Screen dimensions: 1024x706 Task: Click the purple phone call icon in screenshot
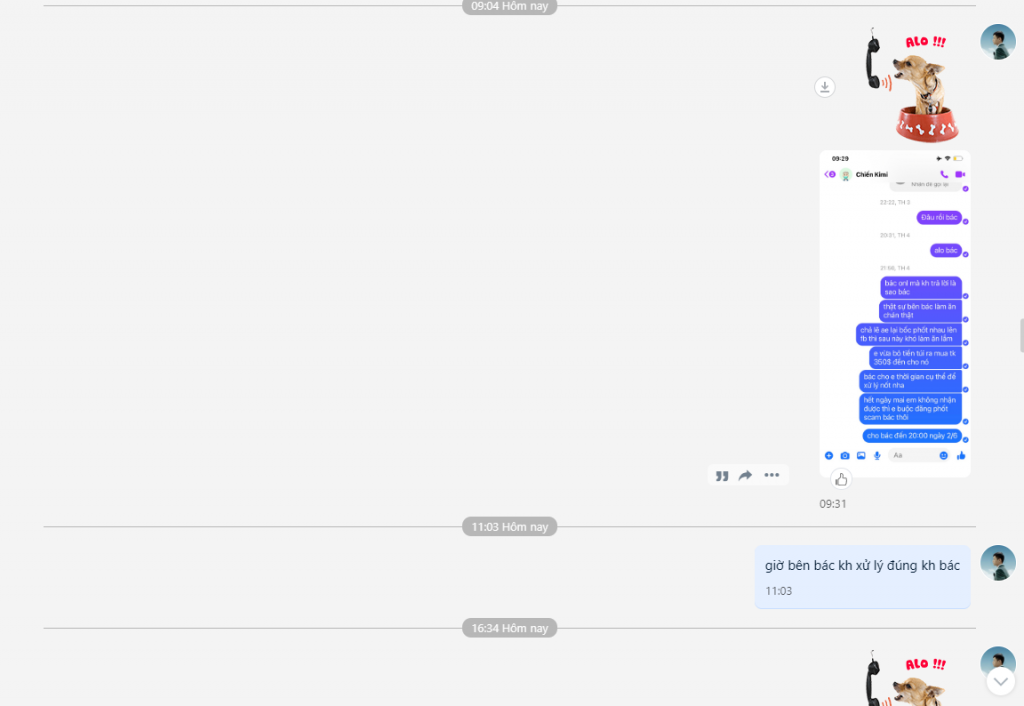(x=943, y=174)
